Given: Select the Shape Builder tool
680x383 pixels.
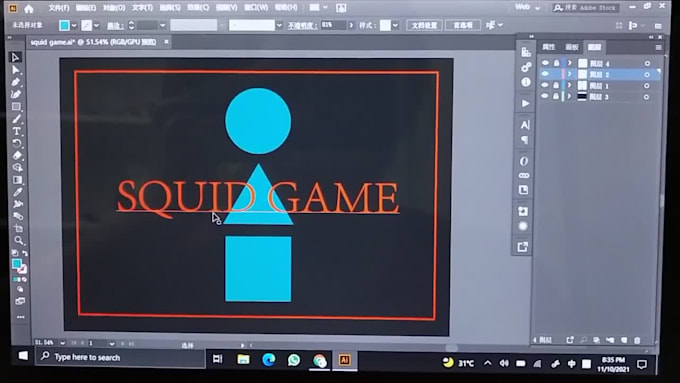Looking at the screenshot, I should coord(17,167).
